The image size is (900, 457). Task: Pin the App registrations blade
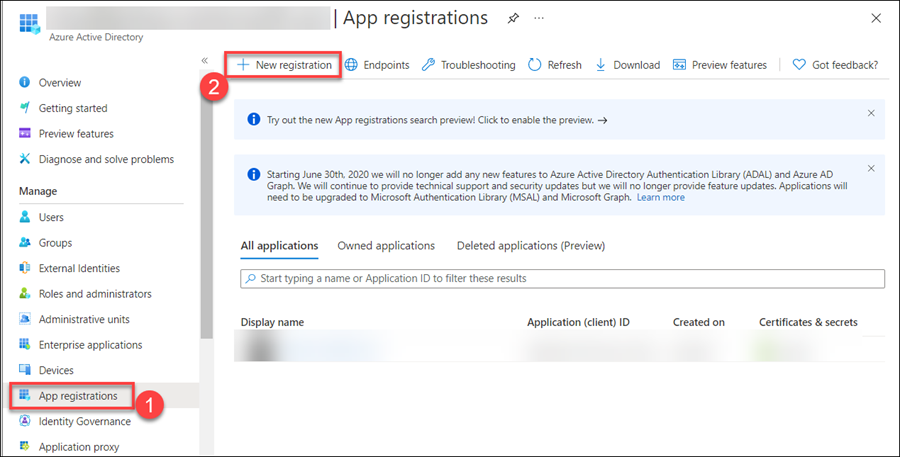point(513,18)
